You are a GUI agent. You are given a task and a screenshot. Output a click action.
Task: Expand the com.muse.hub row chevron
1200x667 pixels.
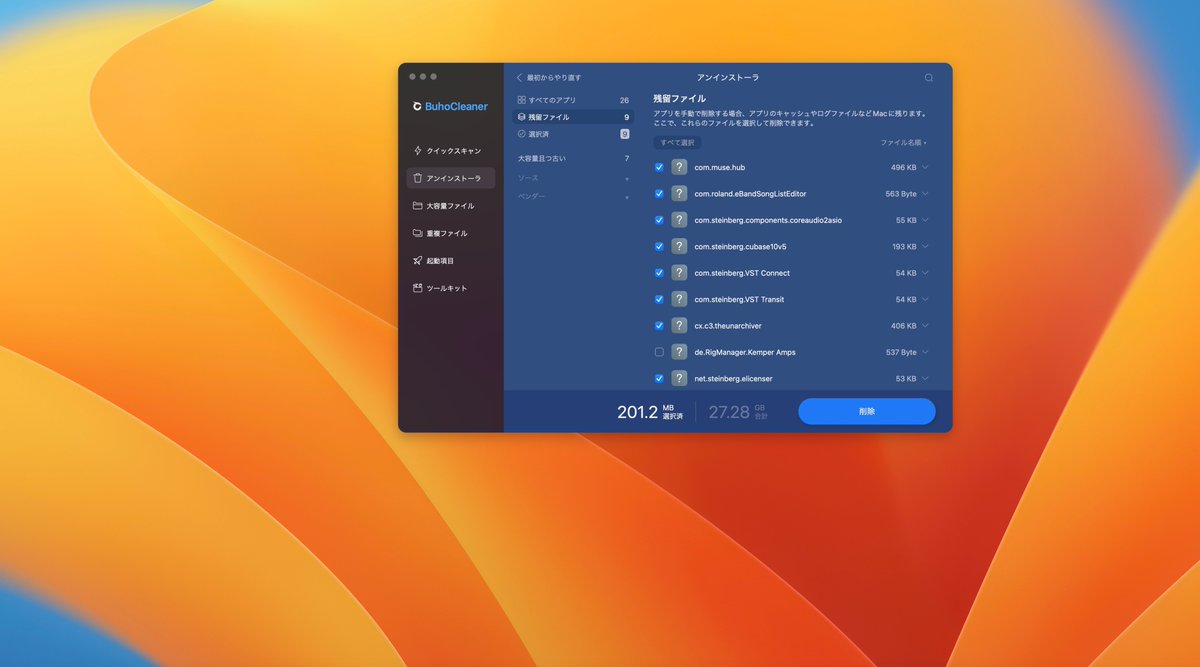[x=926, y=167]
